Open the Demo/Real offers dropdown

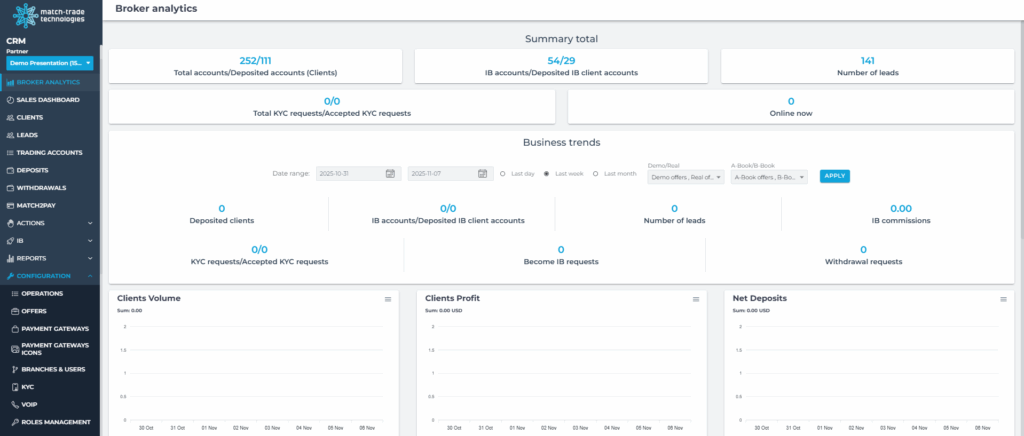685,177
